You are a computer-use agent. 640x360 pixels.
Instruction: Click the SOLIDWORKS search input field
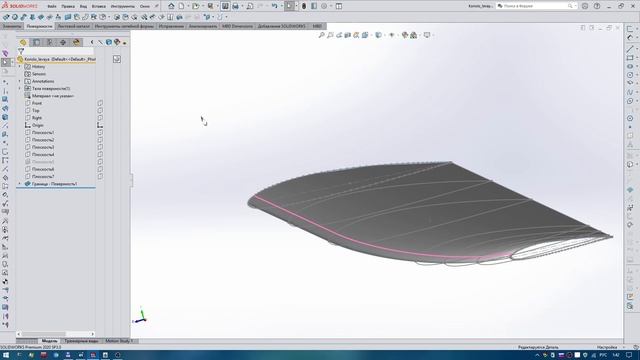click(x=535, y=6)
